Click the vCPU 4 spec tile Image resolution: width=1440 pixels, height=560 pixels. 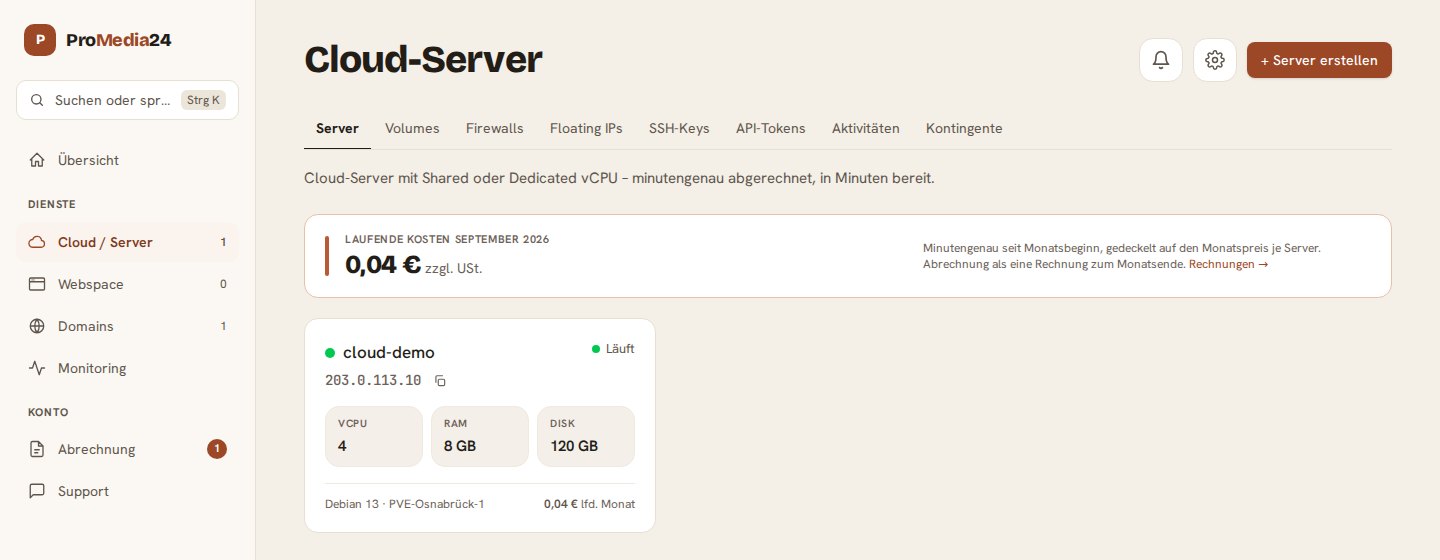[374, 436]
